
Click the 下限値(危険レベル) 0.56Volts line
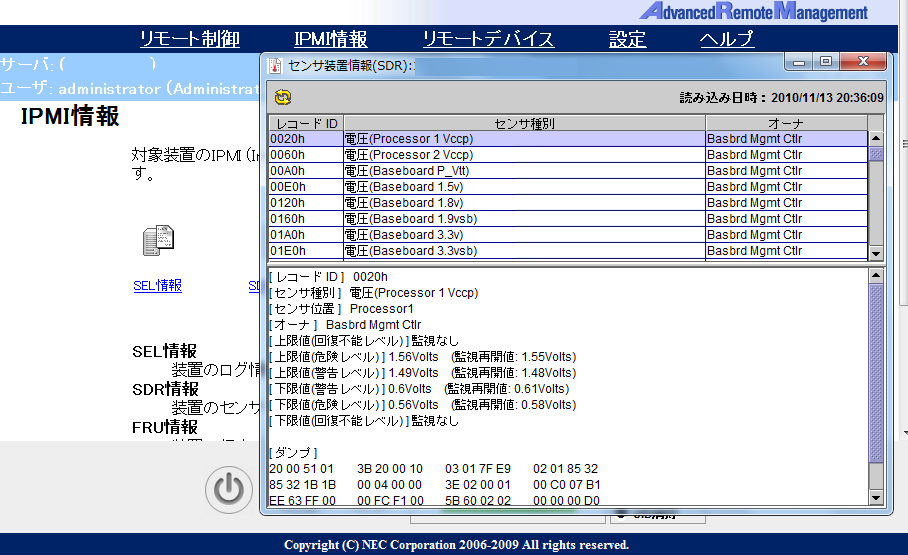pos(423,405)
